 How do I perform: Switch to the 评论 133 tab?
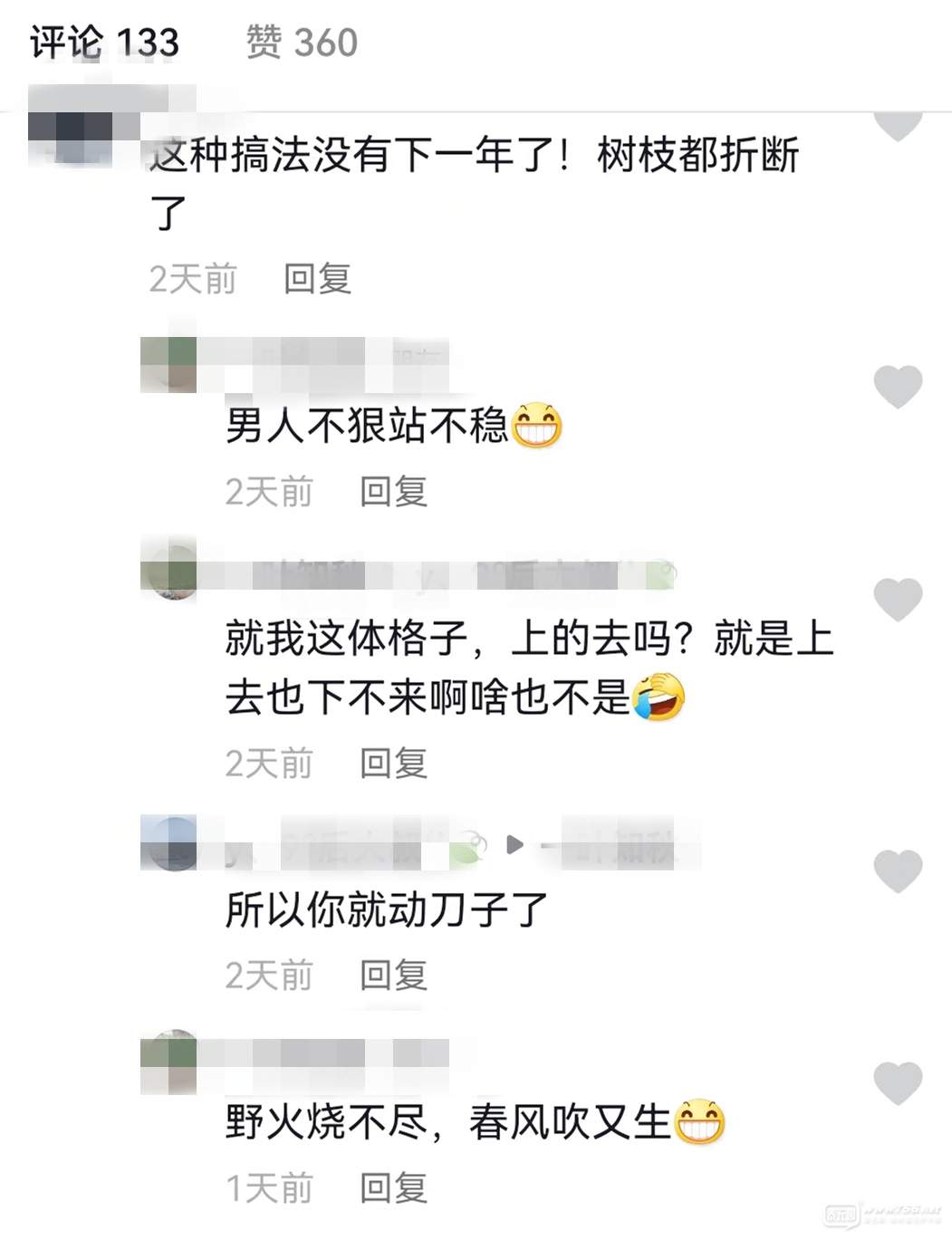click(x=104, y=43)
